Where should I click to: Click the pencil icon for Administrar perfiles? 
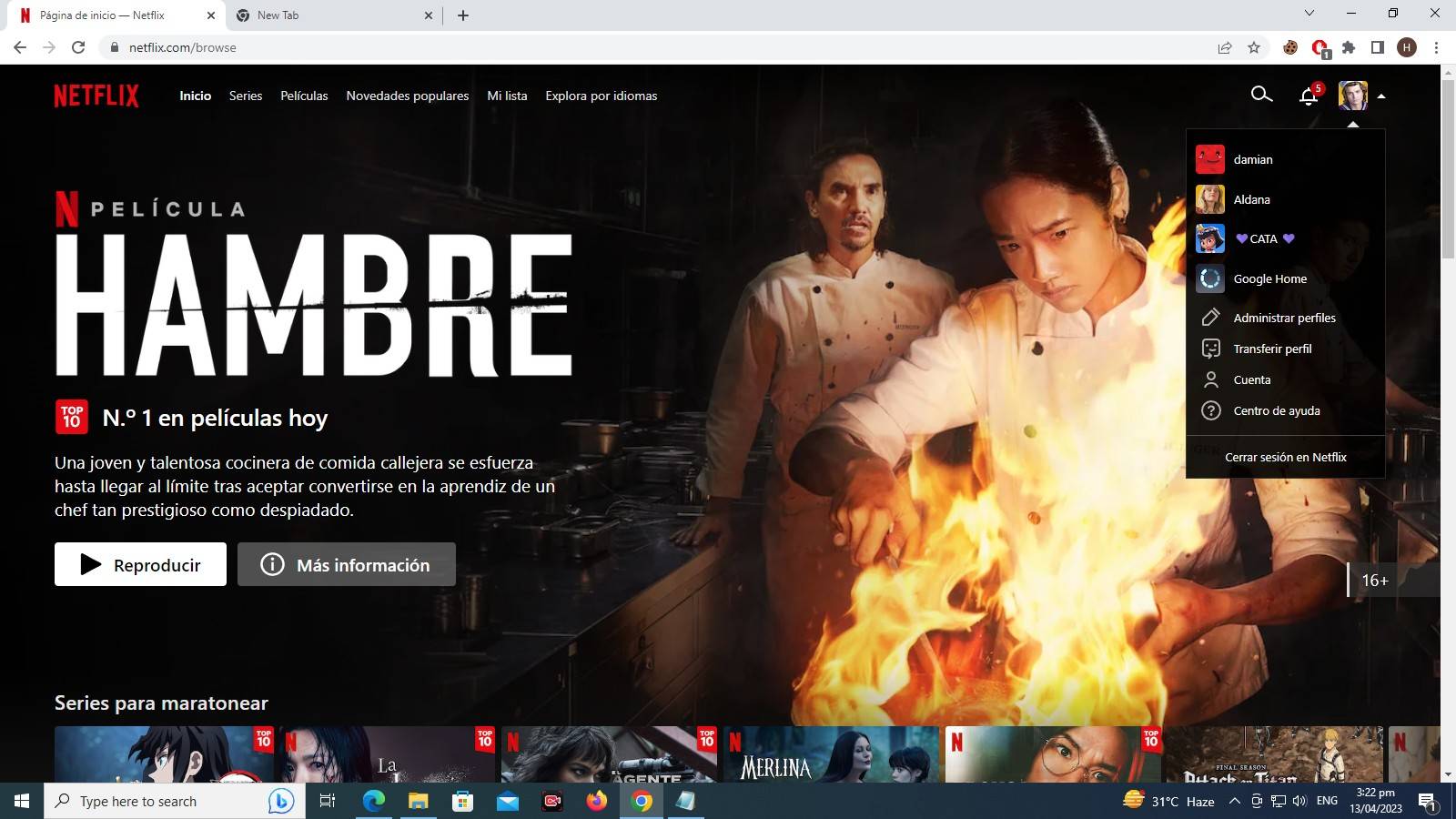1210,318
